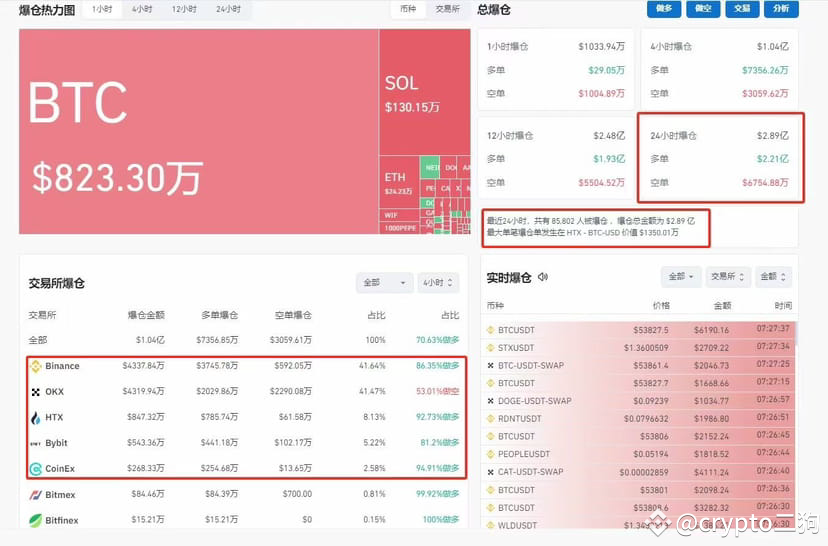
Task: Click the 4小时爆仓 summary card
Action: point(719,70)
